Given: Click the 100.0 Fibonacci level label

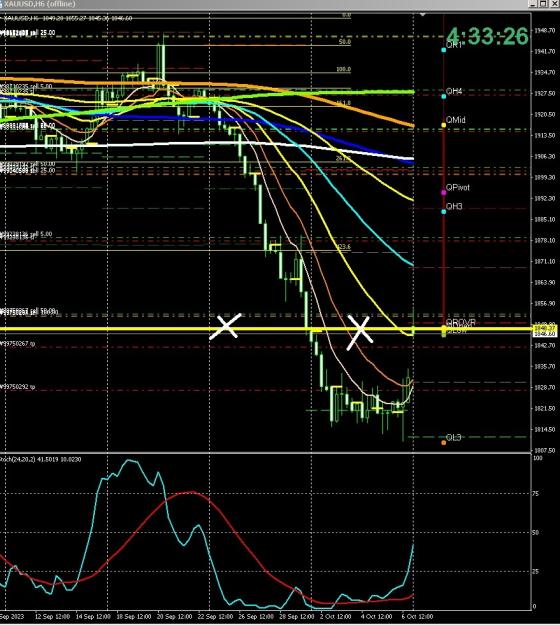Looking at the screenshot, I should point(343,69).
